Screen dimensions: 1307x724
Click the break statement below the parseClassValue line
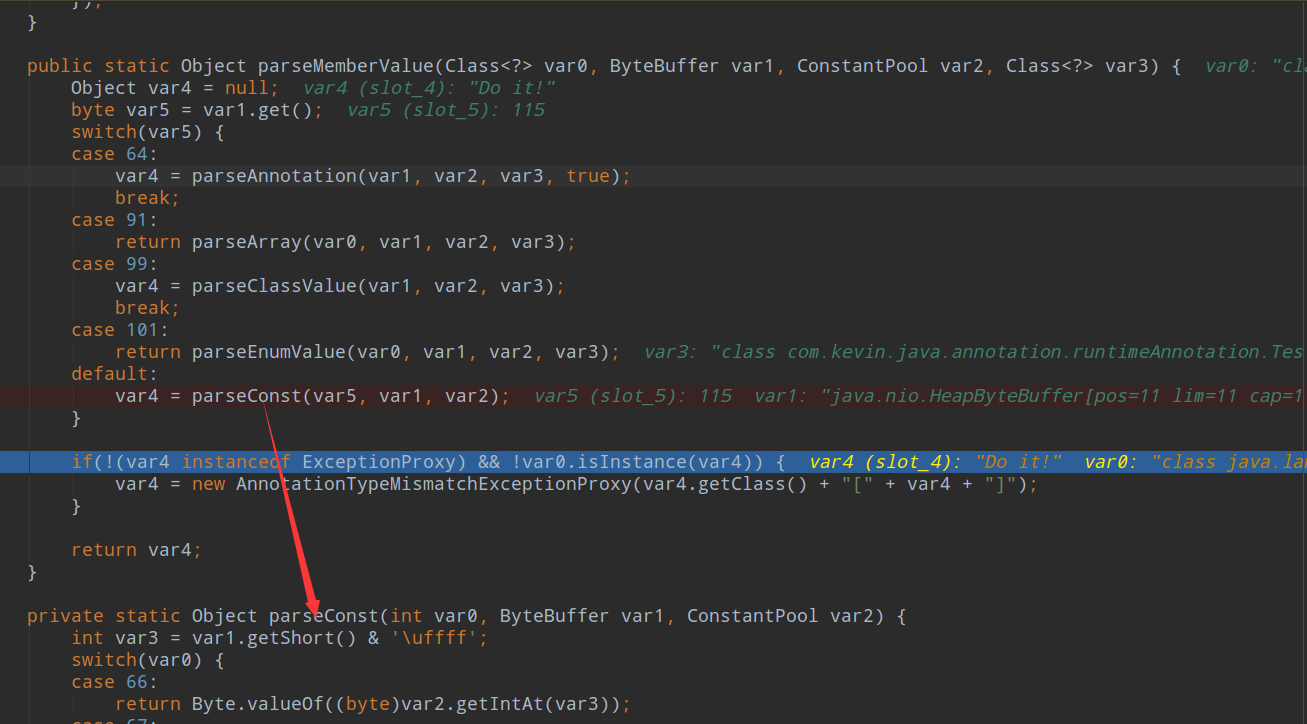148,308
